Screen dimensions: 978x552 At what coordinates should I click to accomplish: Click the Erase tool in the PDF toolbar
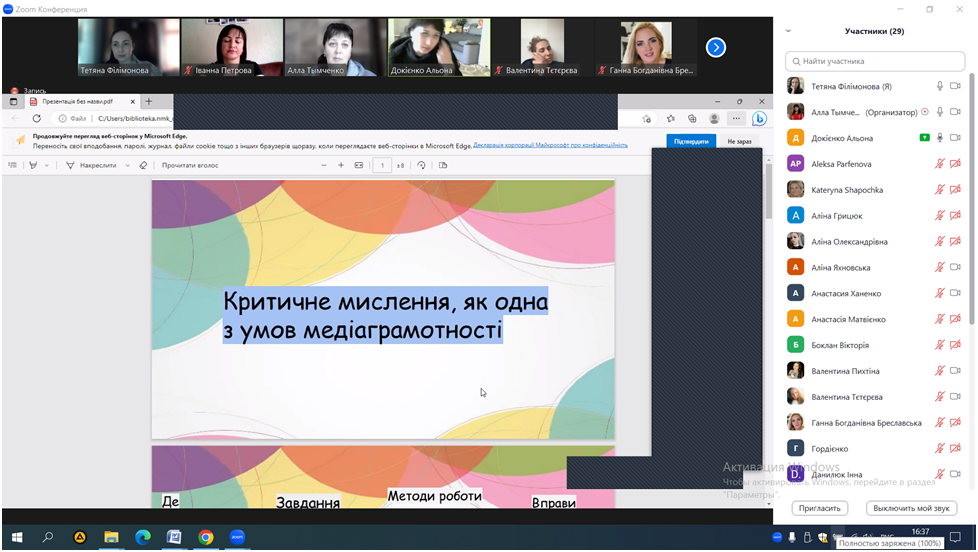[x=143, y=165]
